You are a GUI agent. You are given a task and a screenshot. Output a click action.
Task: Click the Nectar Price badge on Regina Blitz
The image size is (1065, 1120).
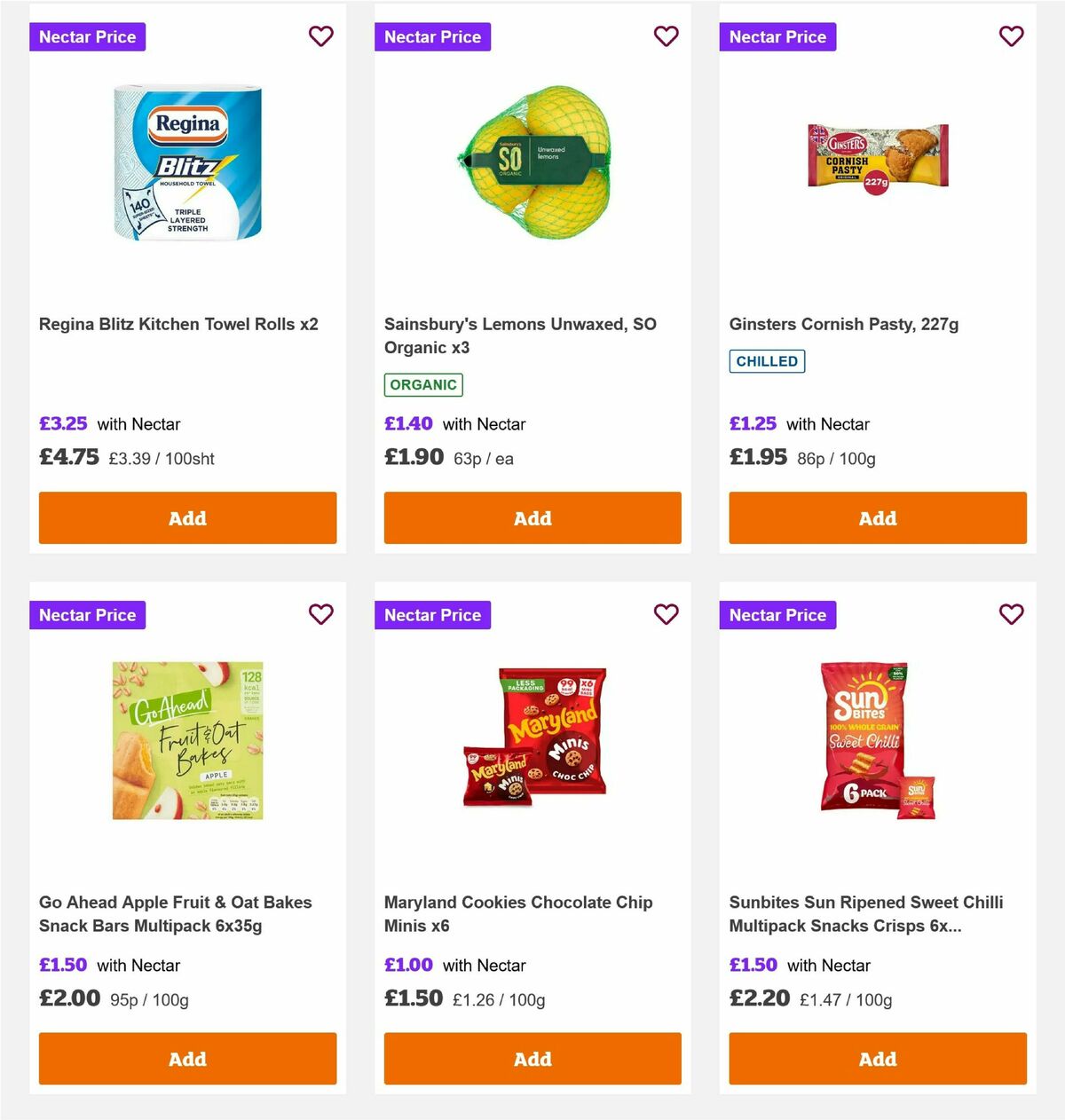(87, 36)
